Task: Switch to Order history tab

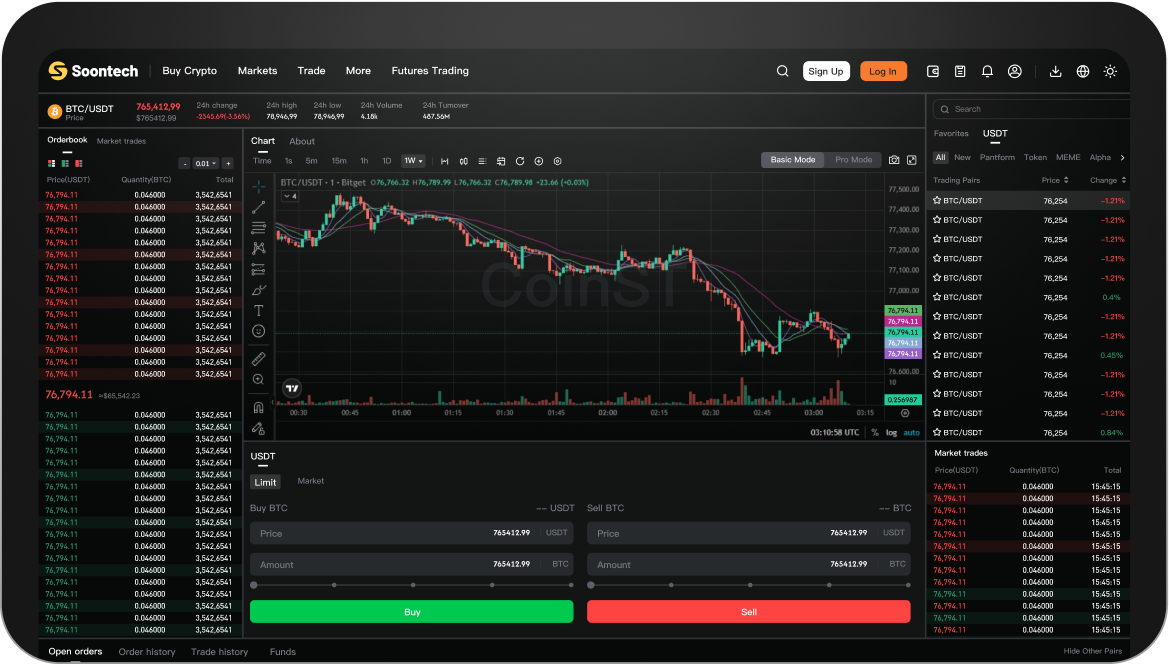Action: pyautogui.click(x=147, y=652)
